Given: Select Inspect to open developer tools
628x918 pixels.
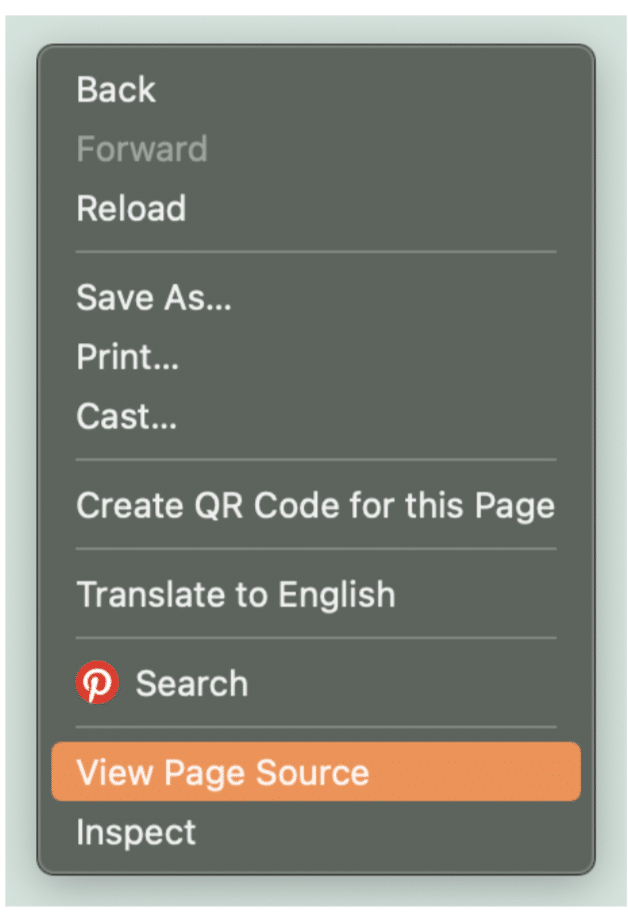Looking at the screenshot, I should click(136, 832).
